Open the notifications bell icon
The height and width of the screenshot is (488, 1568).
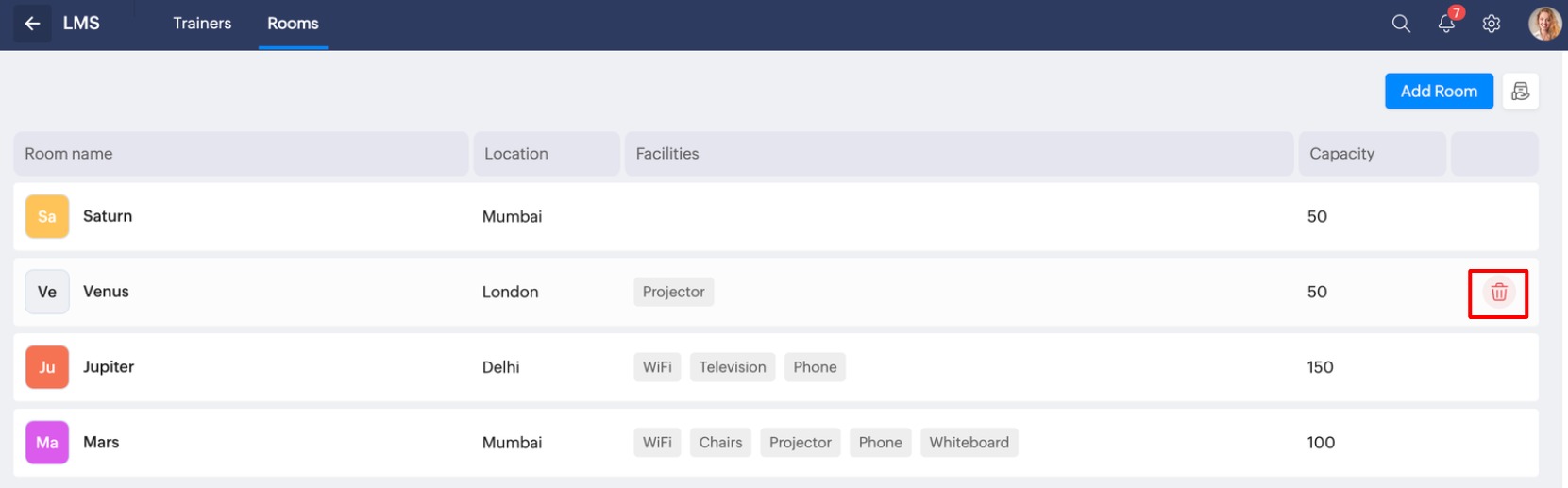point(1446,24)
